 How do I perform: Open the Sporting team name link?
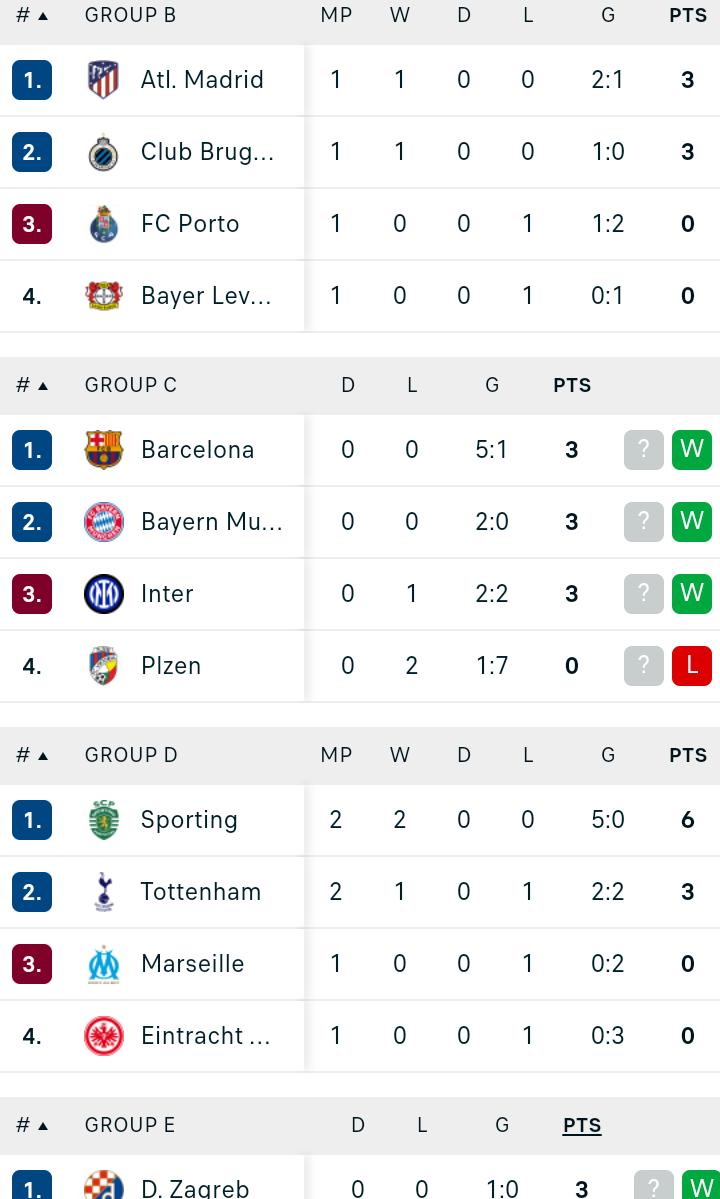[189, 820]
